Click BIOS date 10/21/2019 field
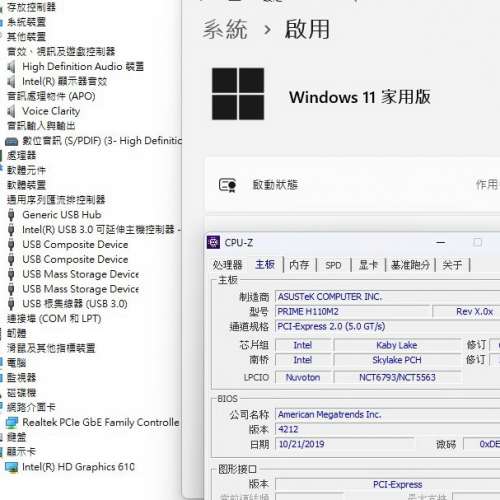Viewport: 500px width, 500px height. [345, 444]
